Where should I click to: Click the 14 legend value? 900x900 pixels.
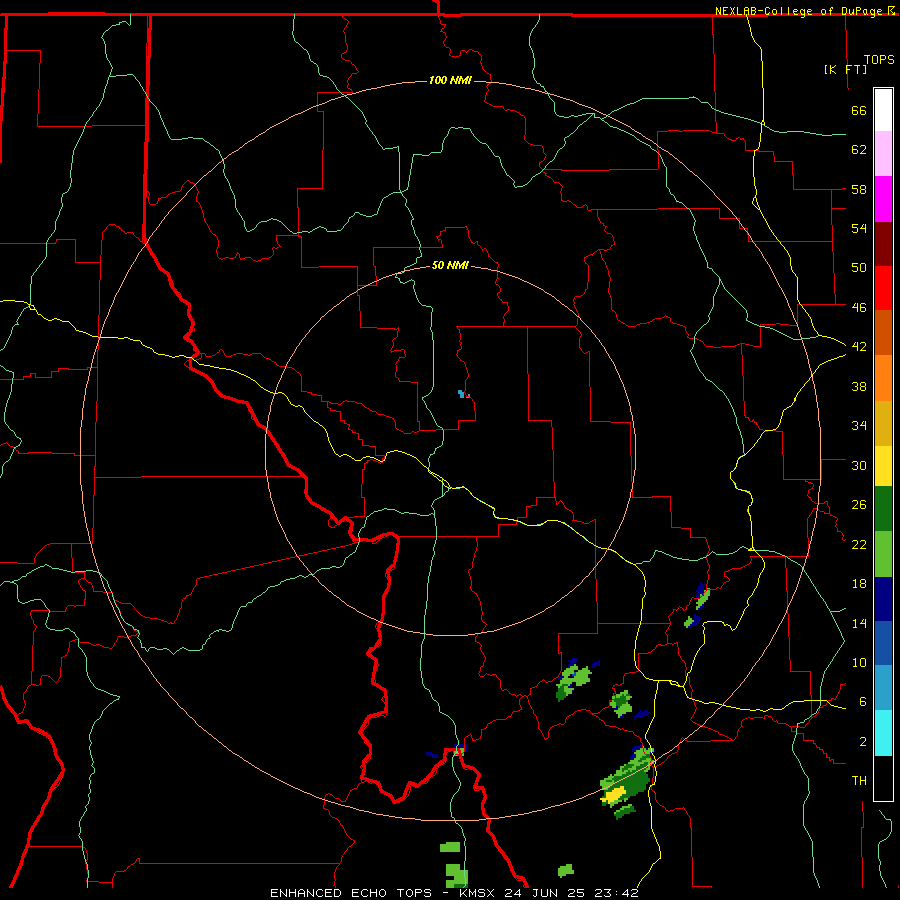point(859,623)
